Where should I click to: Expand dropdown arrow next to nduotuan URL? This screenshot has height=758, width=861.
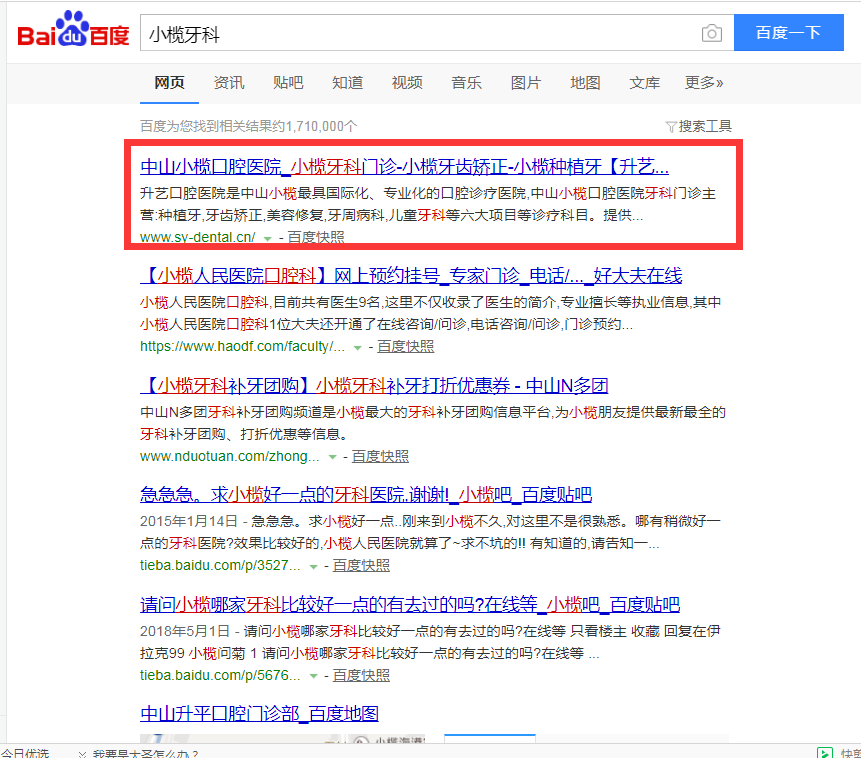pyautogui.click(x=332, y=458)
